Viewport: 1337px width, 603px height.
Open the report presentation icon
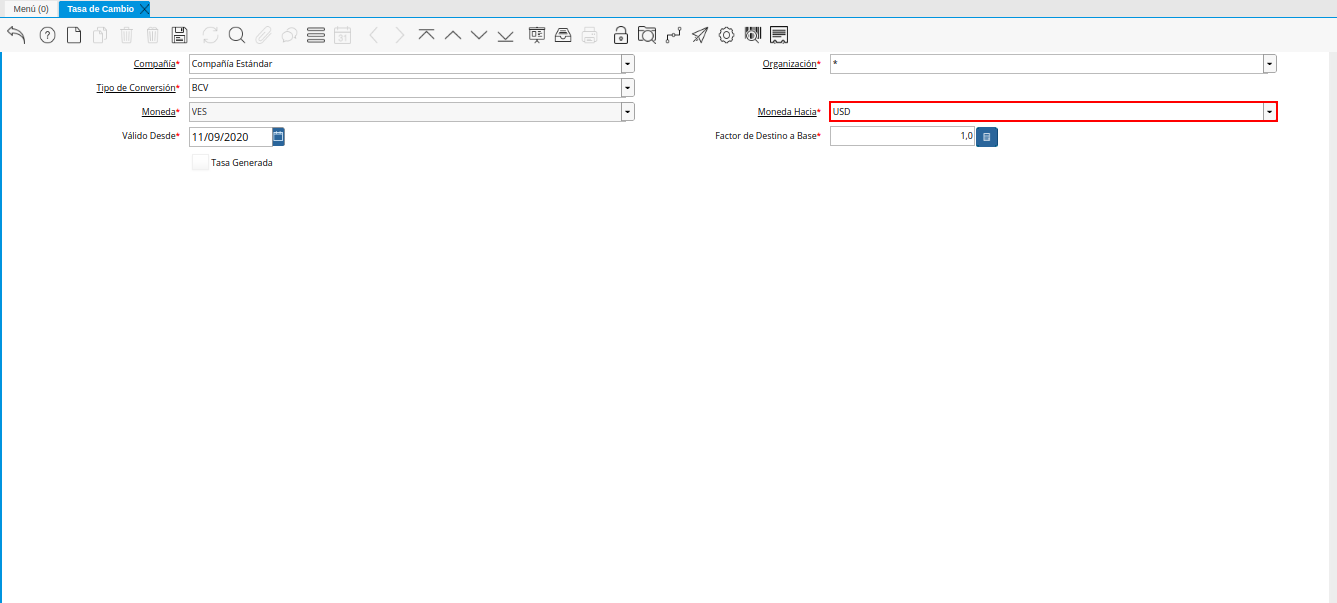tap(537, 35)
